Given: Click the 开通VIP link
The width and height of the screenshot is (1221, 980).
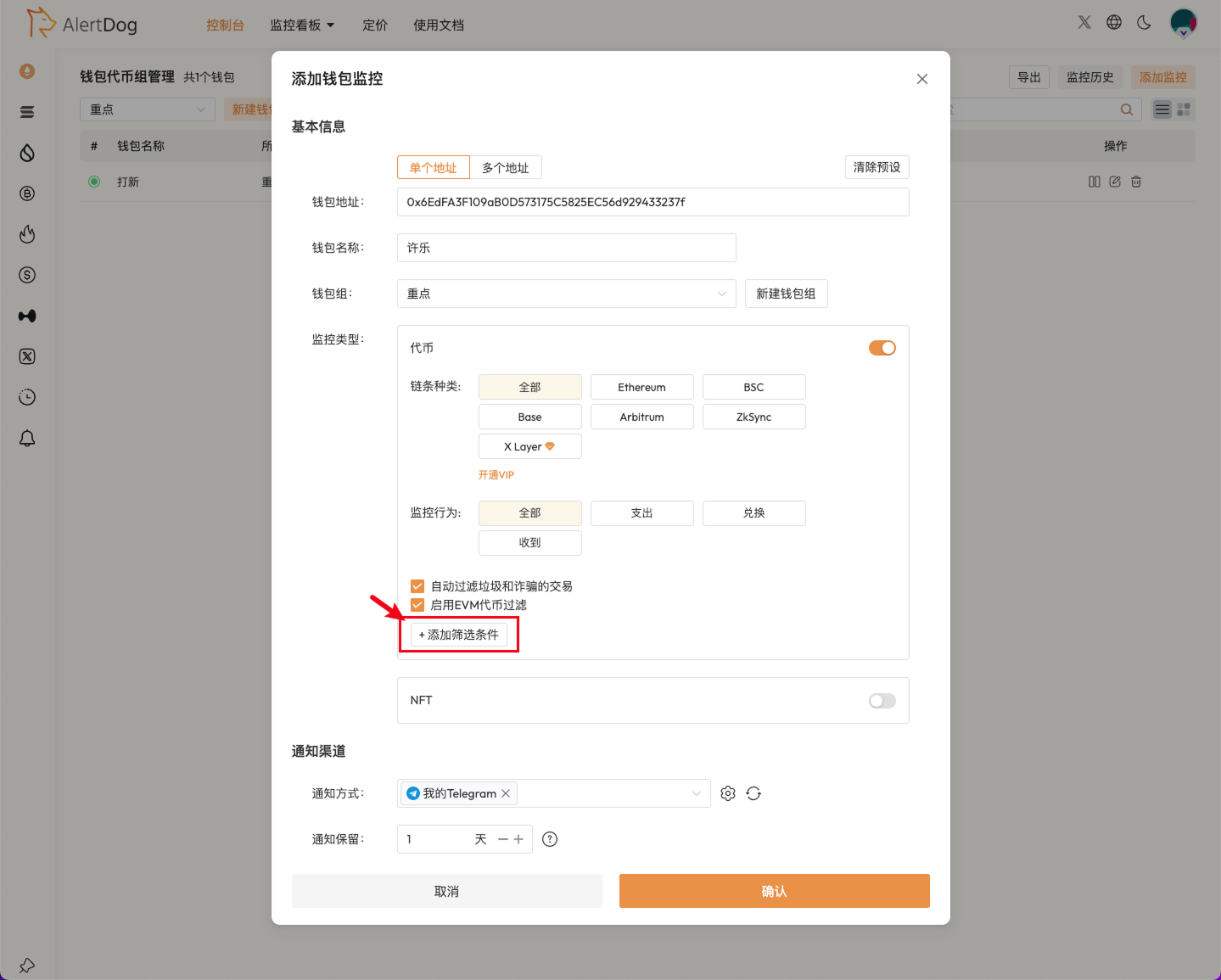Looking at the screenshot, I should [496, 474].
